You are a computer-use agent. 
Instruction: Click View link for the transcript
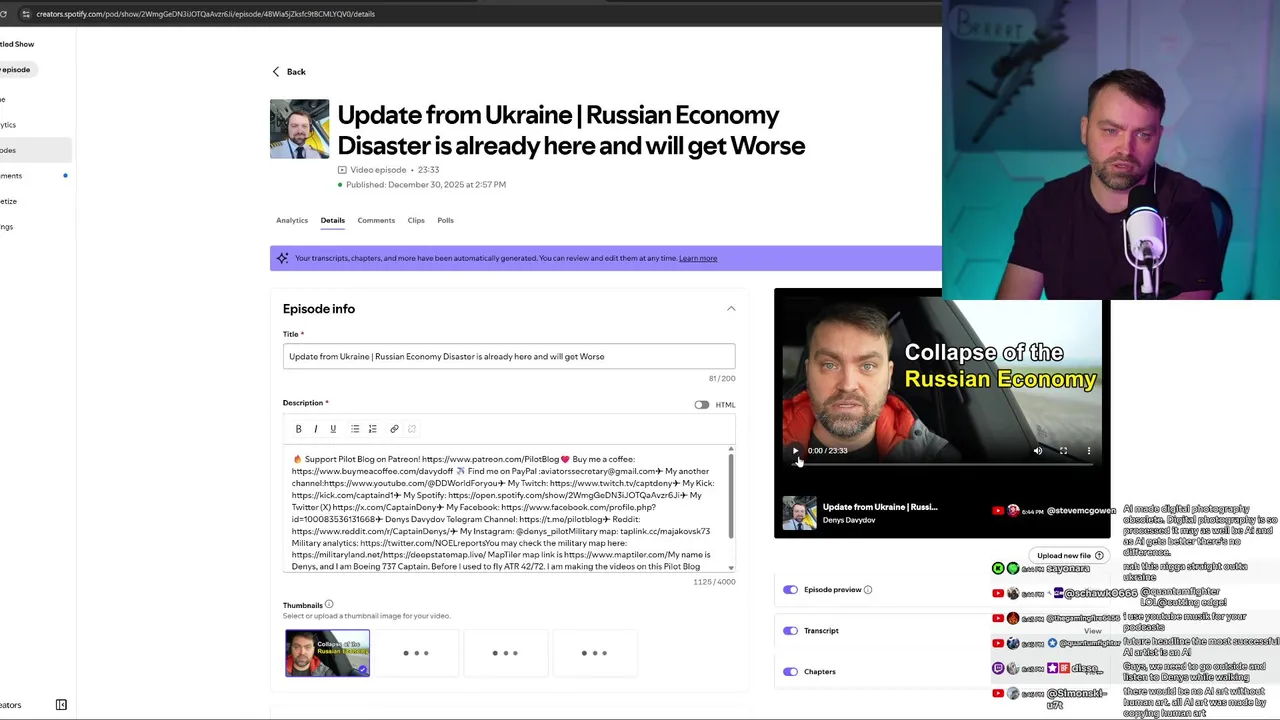click(1092, 631)
